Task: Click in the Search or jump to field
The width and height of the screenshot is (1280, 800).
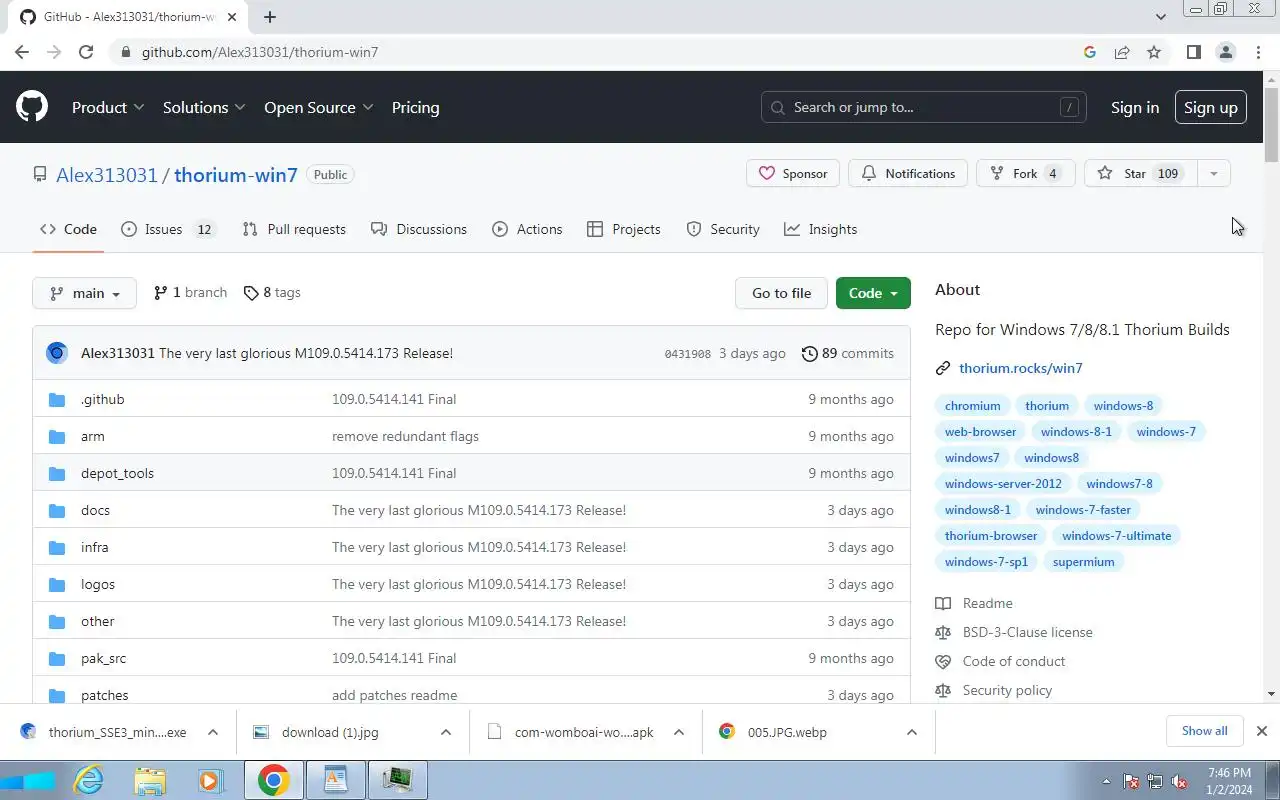Action: click(x=924, y=107)
